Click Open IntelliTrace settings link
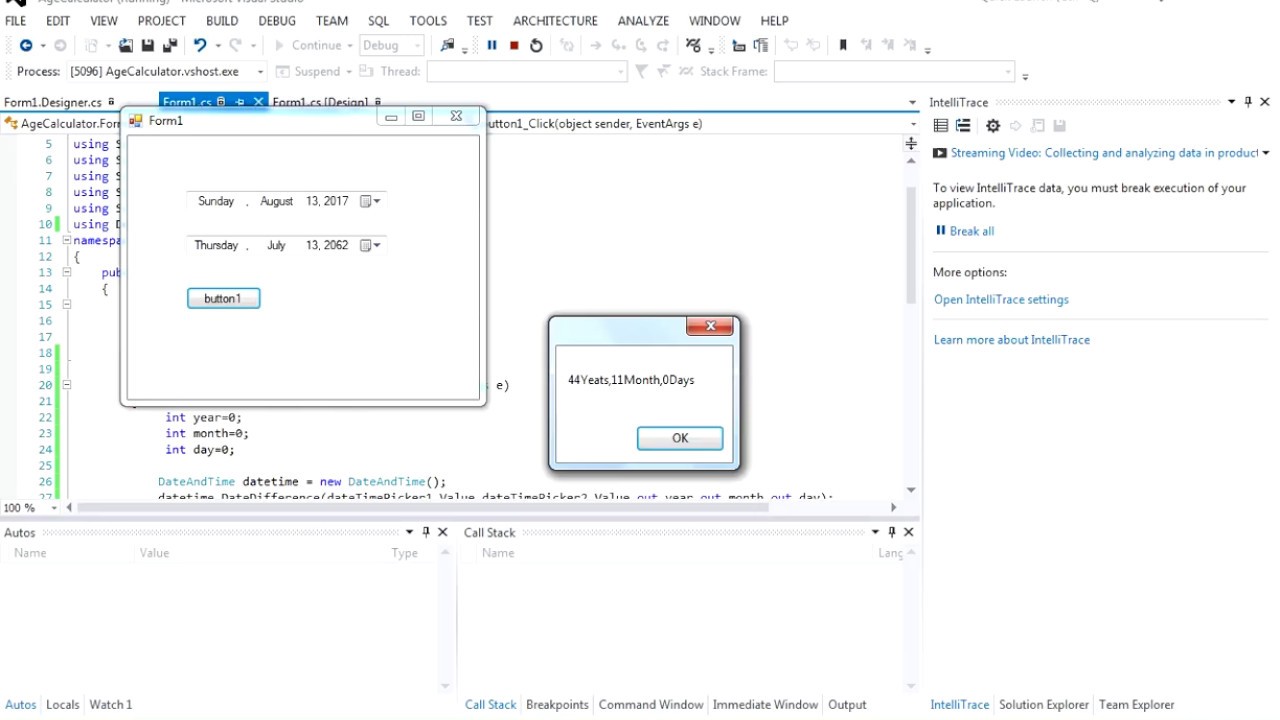Image resolution: width=1280 pixels, height=720 pixels. [1001, 299]
